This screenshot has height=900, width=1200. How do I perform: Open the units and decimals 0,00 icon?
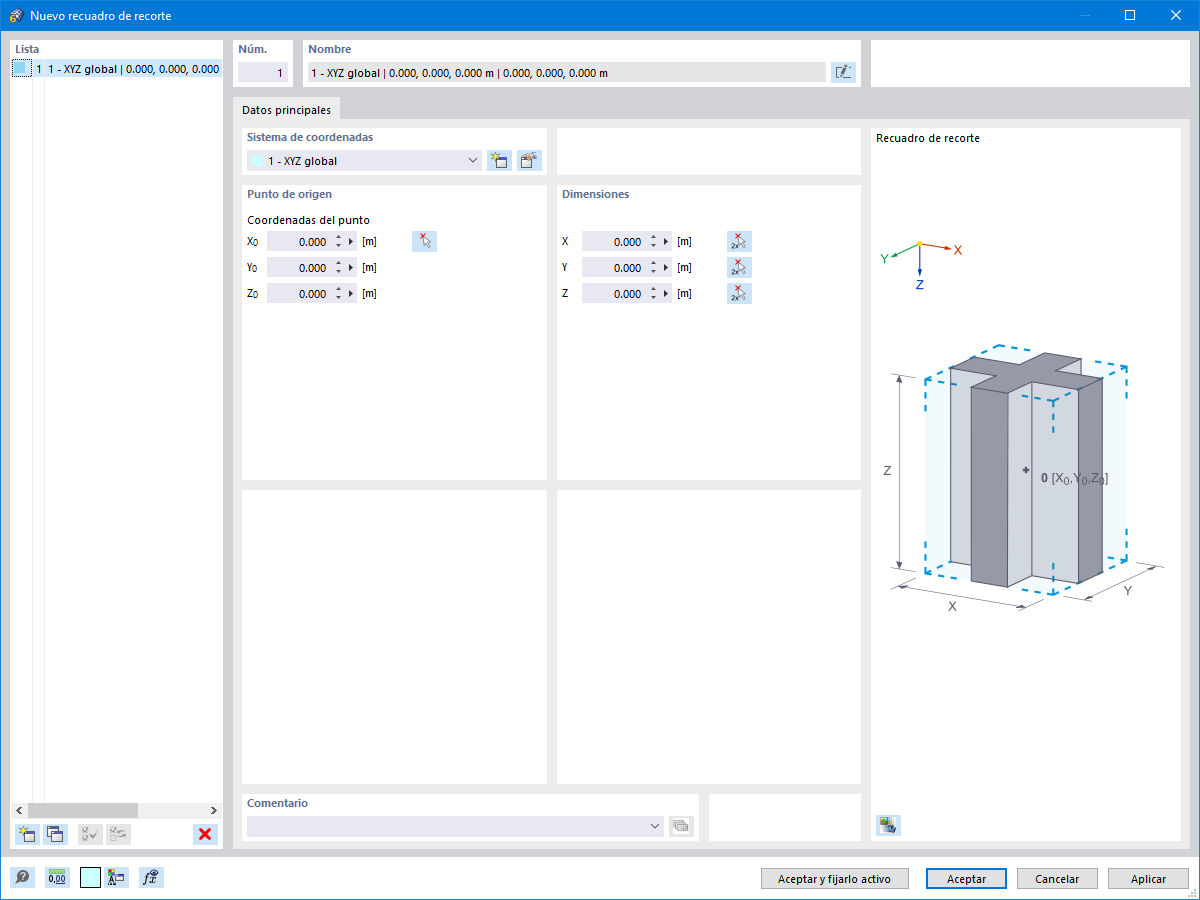57,878
